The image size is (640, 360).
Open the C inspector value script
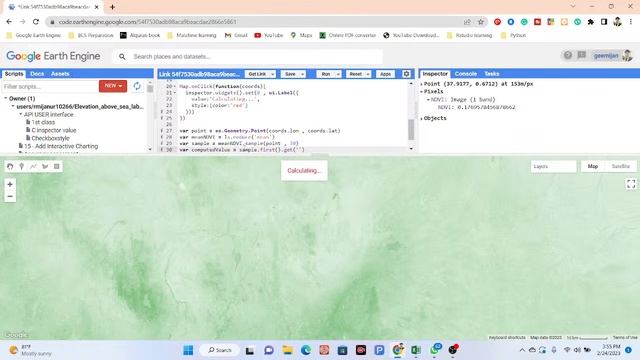[x=54, y=130]
